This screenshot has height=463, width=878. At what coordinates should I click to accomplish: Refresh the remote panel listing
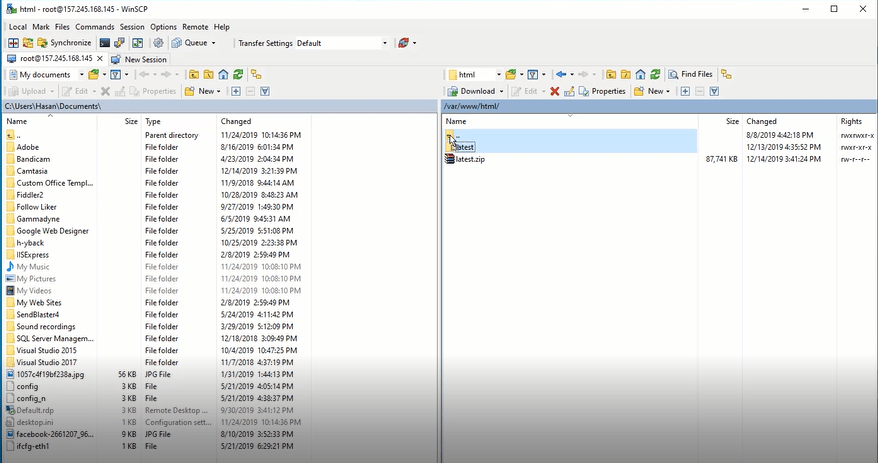pyautogui.click(x=655, y=74)
